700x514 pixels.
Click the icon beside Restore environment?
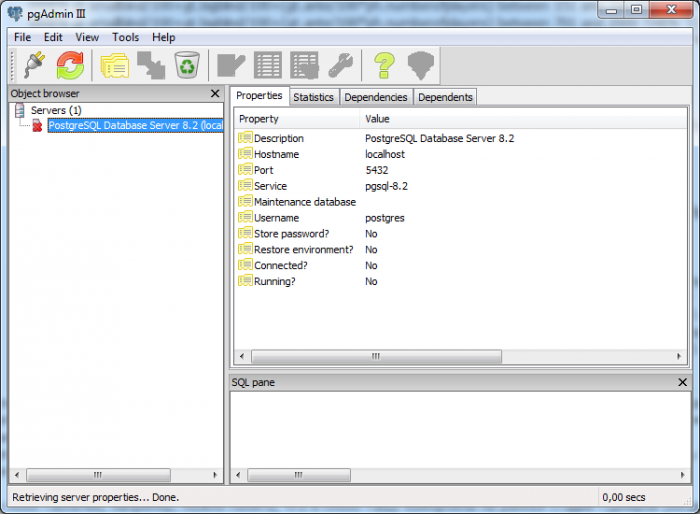(245, 249)
